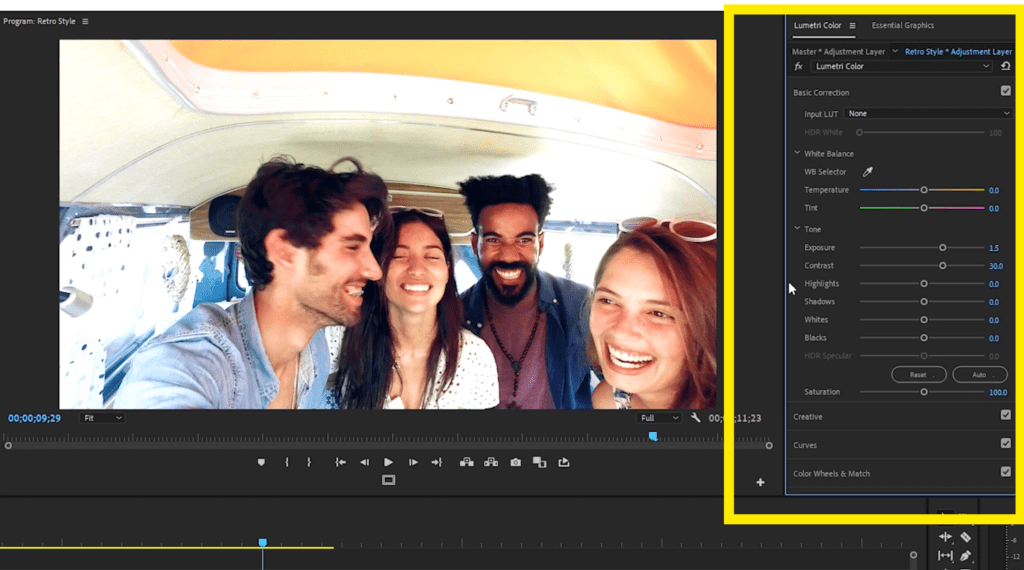This screenshot has height=570, width=1024.
Task: Open the Lumetri Color effect dropdown
Action: coord(901,67)
